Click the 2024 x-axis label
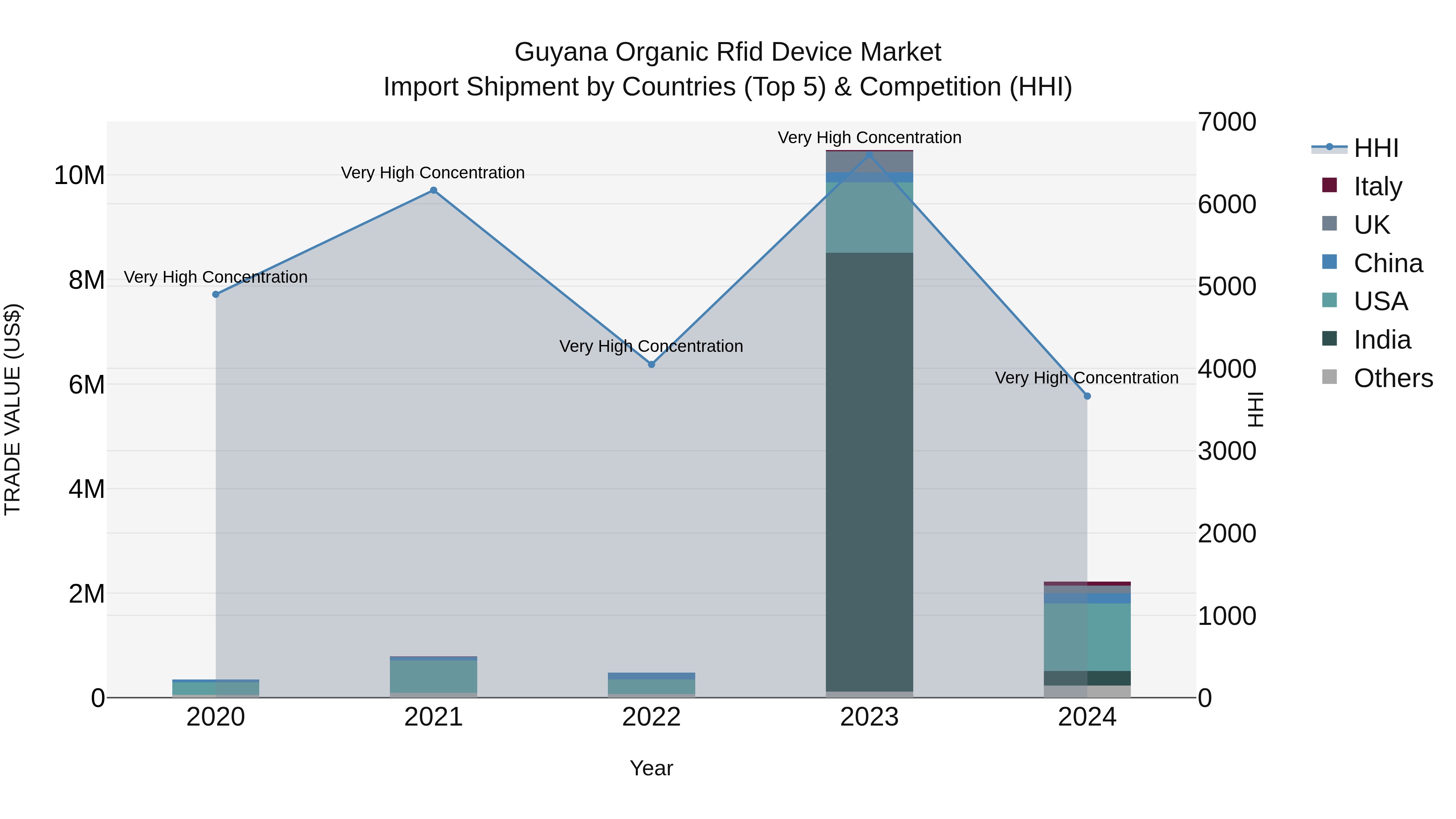Viewport: 1456px width, 819px height. [1087, 717]
